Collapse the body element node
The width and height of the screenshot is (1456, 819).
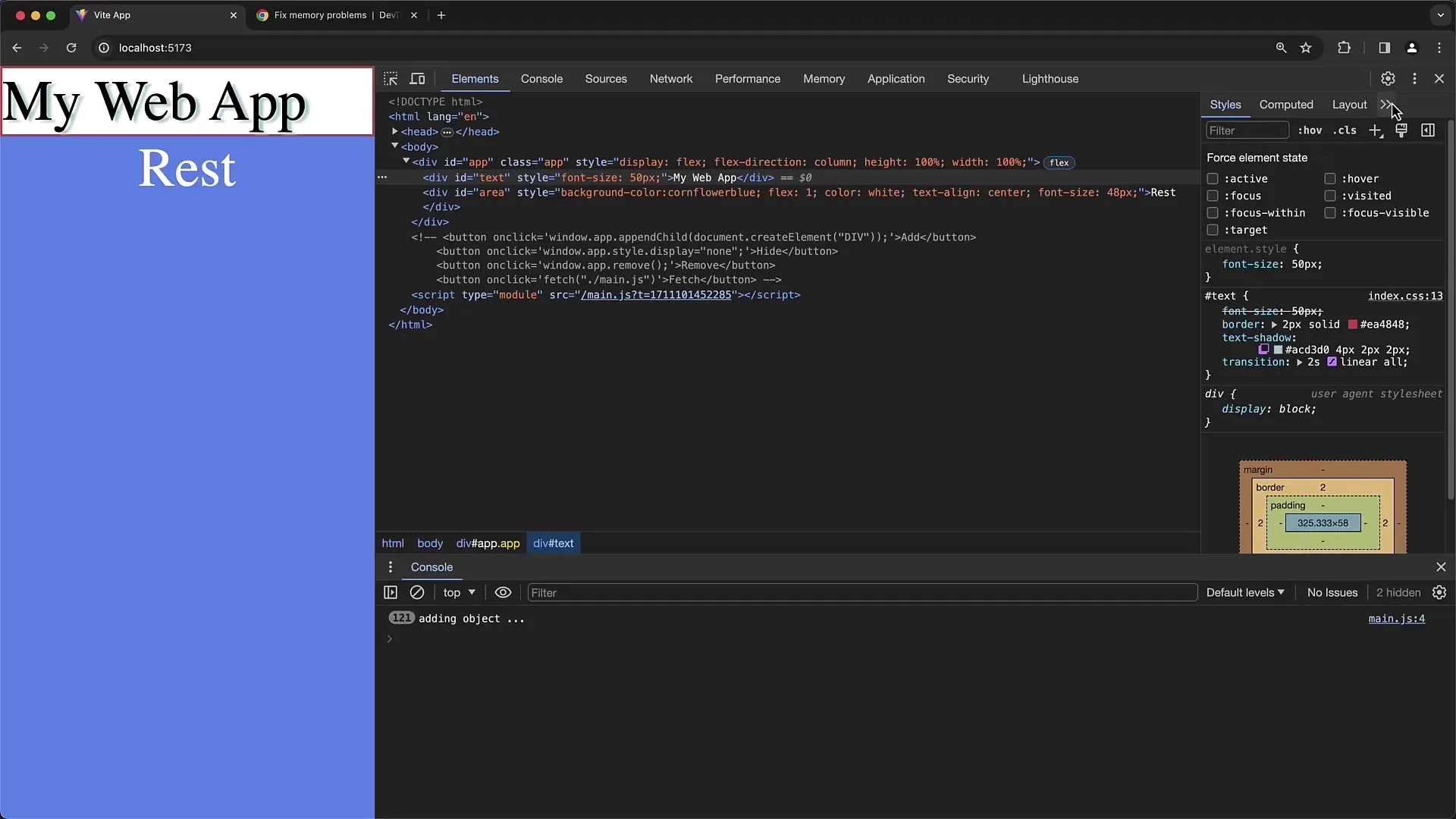point(395,146)
